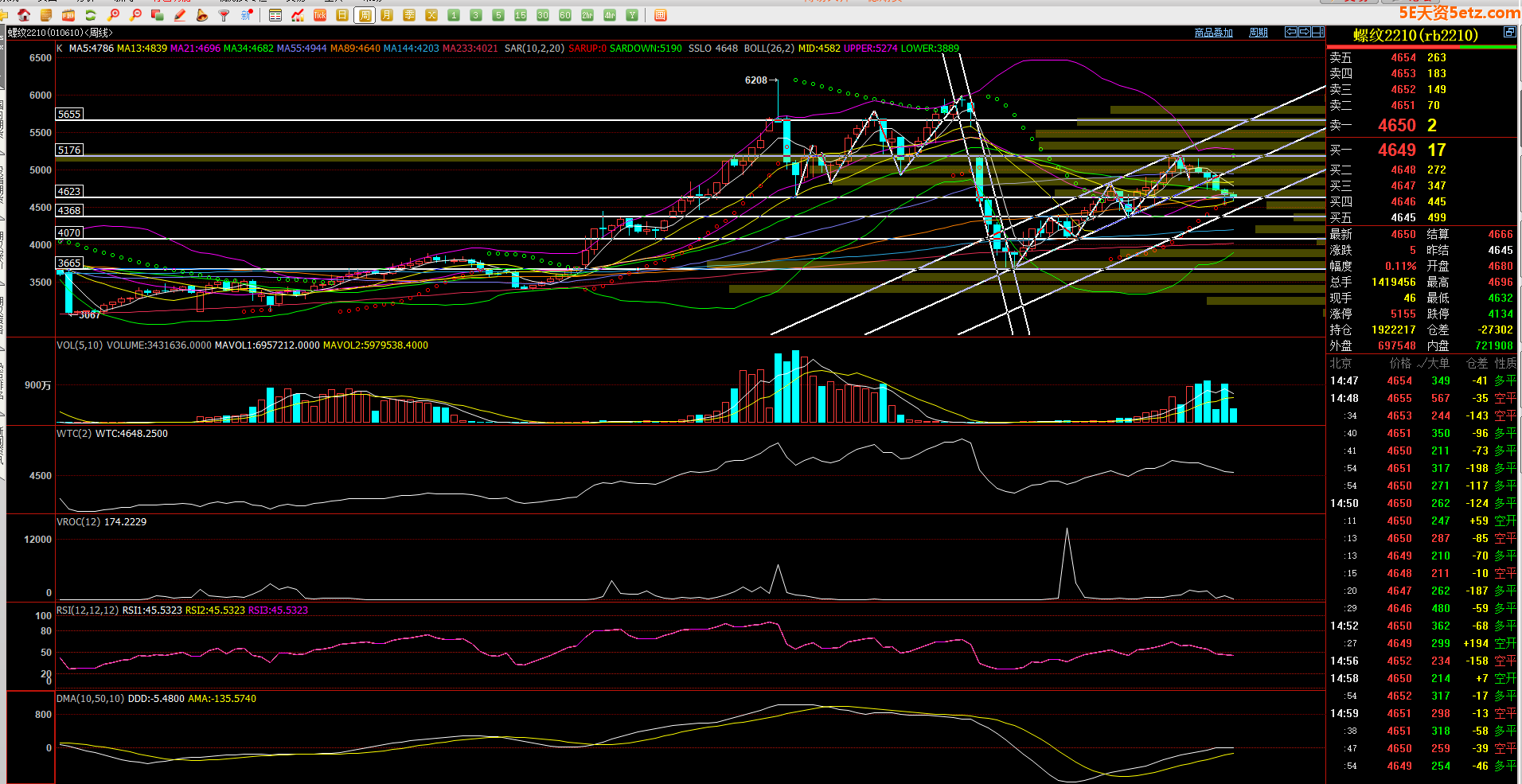Screen dimensions: 1522x784
Task: Click the WTC(2) indicator label
Action: [74, 434]
